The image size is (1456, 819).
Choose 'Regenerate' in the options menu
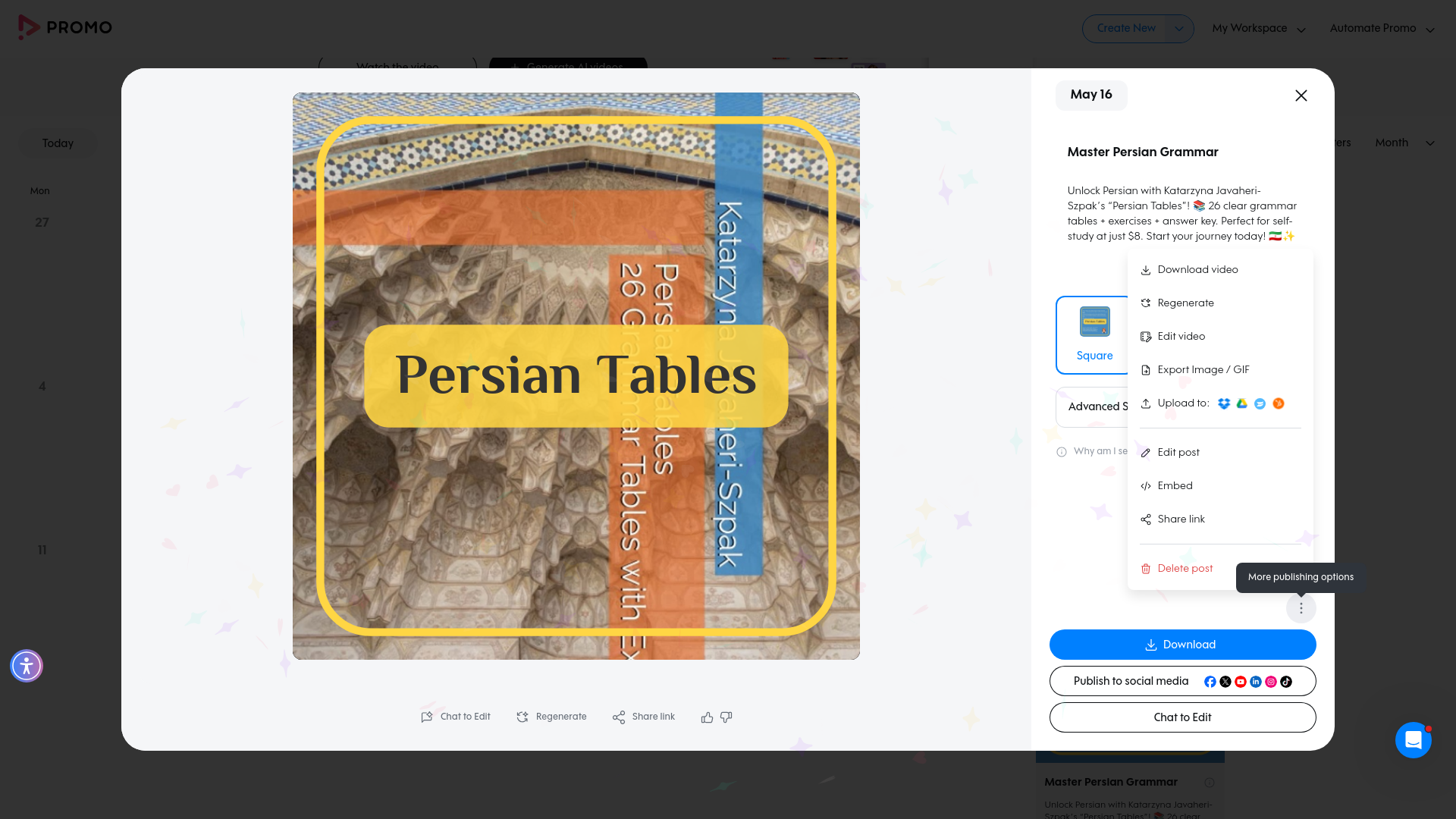[x=1220, y=303]
